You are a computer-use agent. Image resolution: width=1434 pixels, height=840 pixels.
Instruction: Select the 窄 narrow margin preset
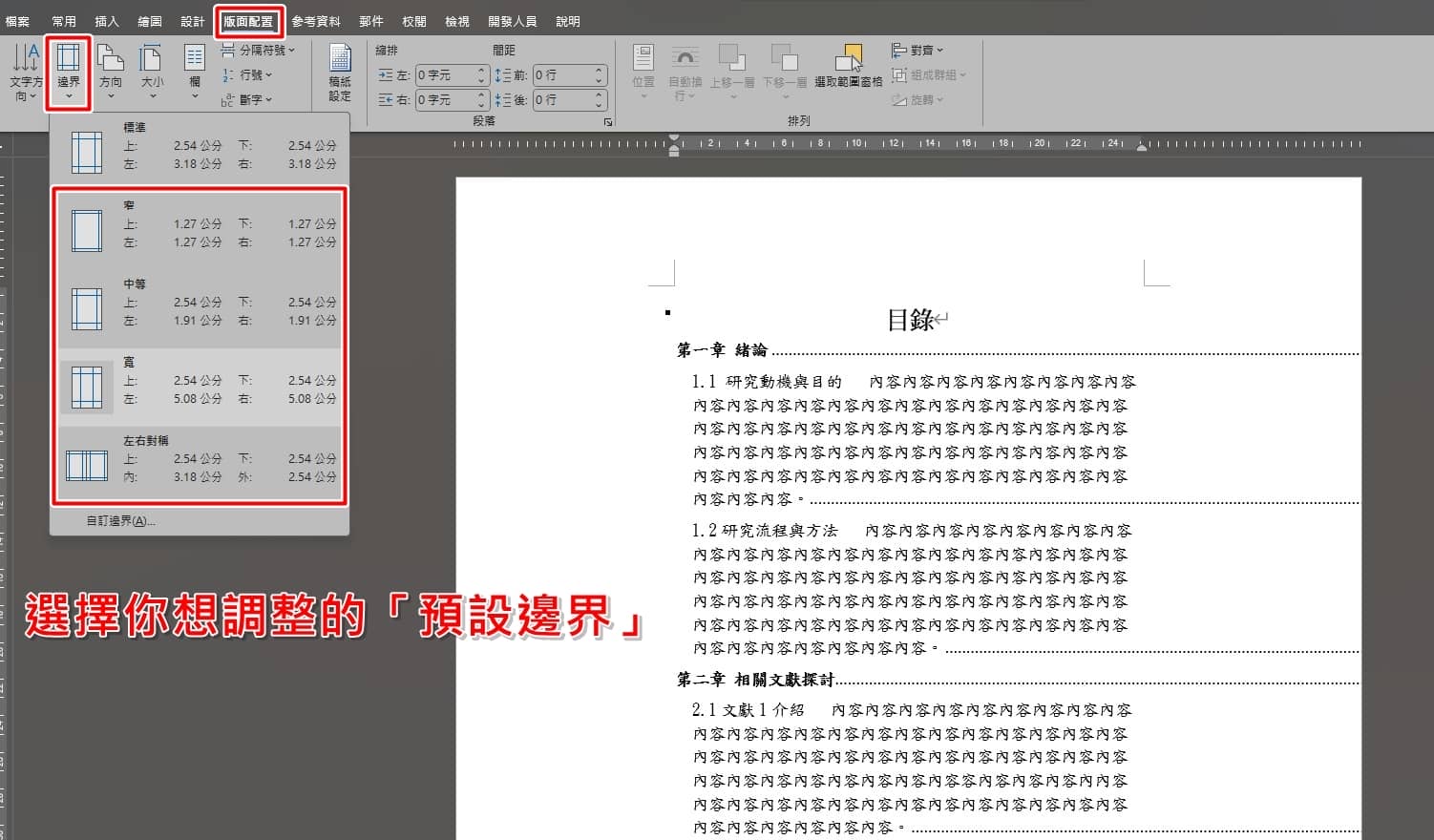point(200,230)
